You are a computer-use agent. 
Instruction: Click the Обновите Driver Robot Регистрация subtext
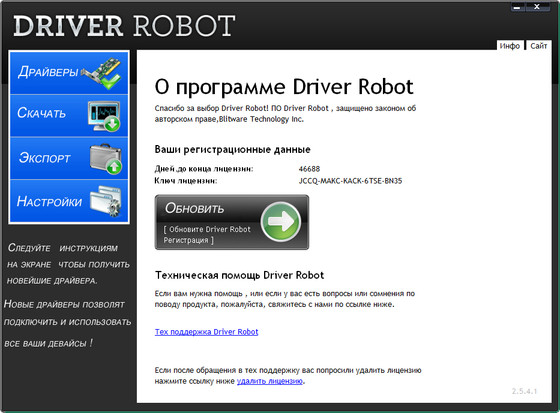coord(207,235)
